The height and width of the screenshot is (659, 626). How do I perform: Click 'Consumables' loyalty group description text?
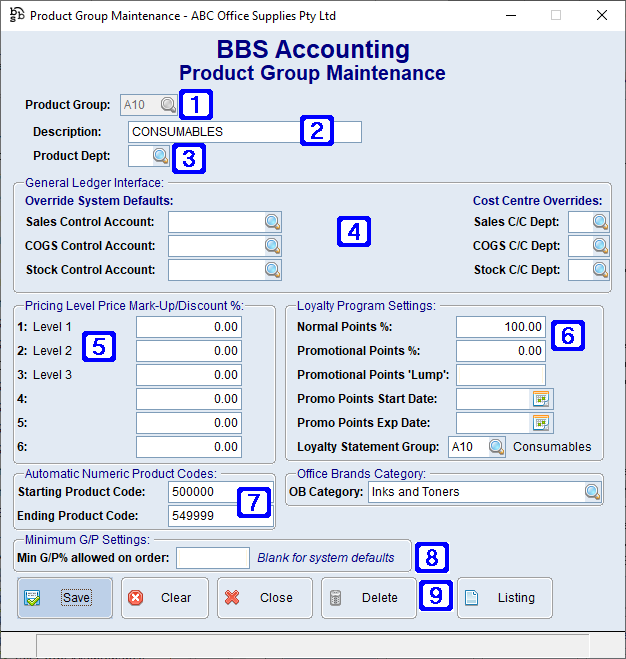(552, 447)
